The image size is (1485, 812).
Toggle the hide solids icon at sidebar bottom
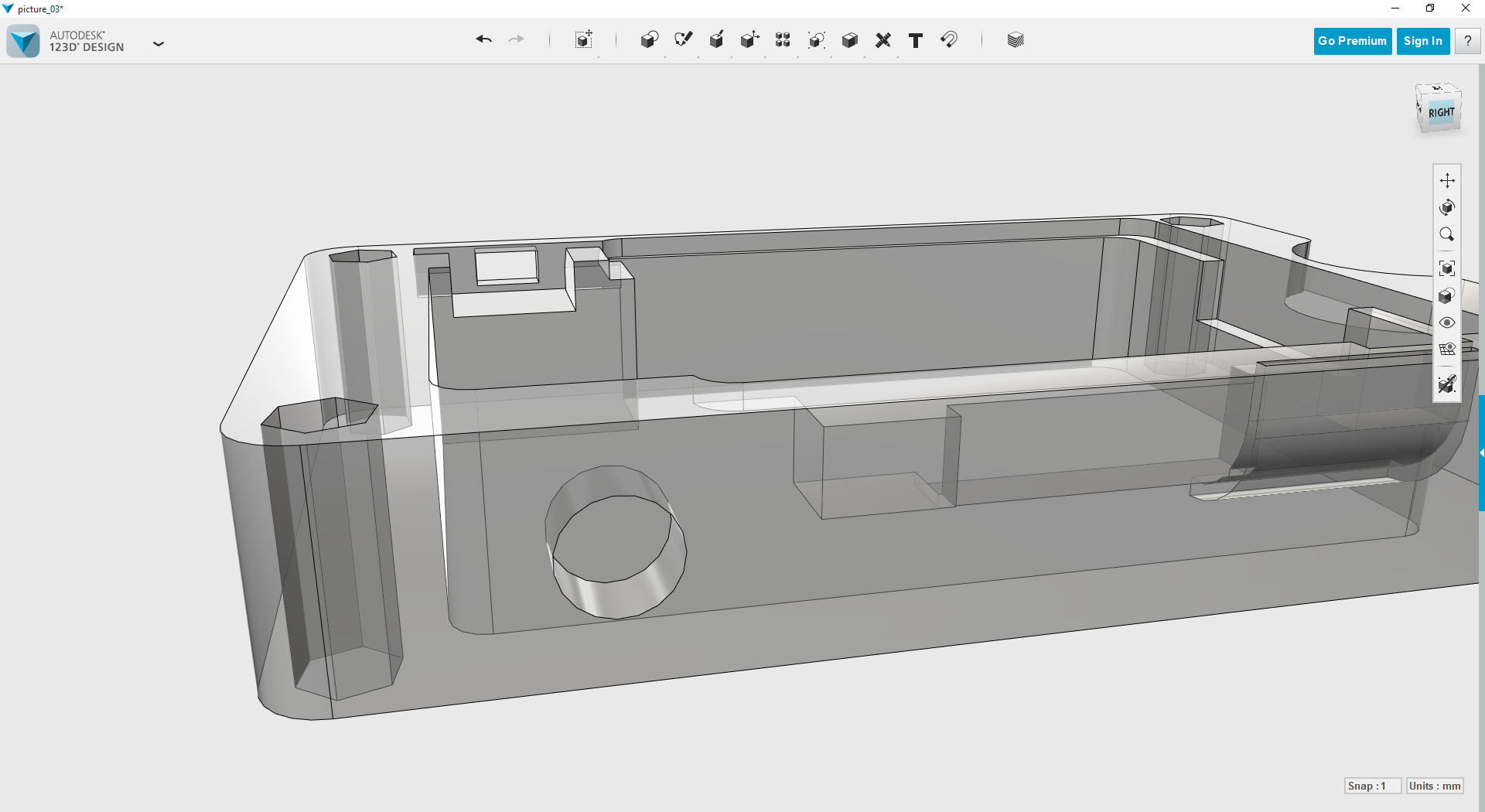[1447, 384]
